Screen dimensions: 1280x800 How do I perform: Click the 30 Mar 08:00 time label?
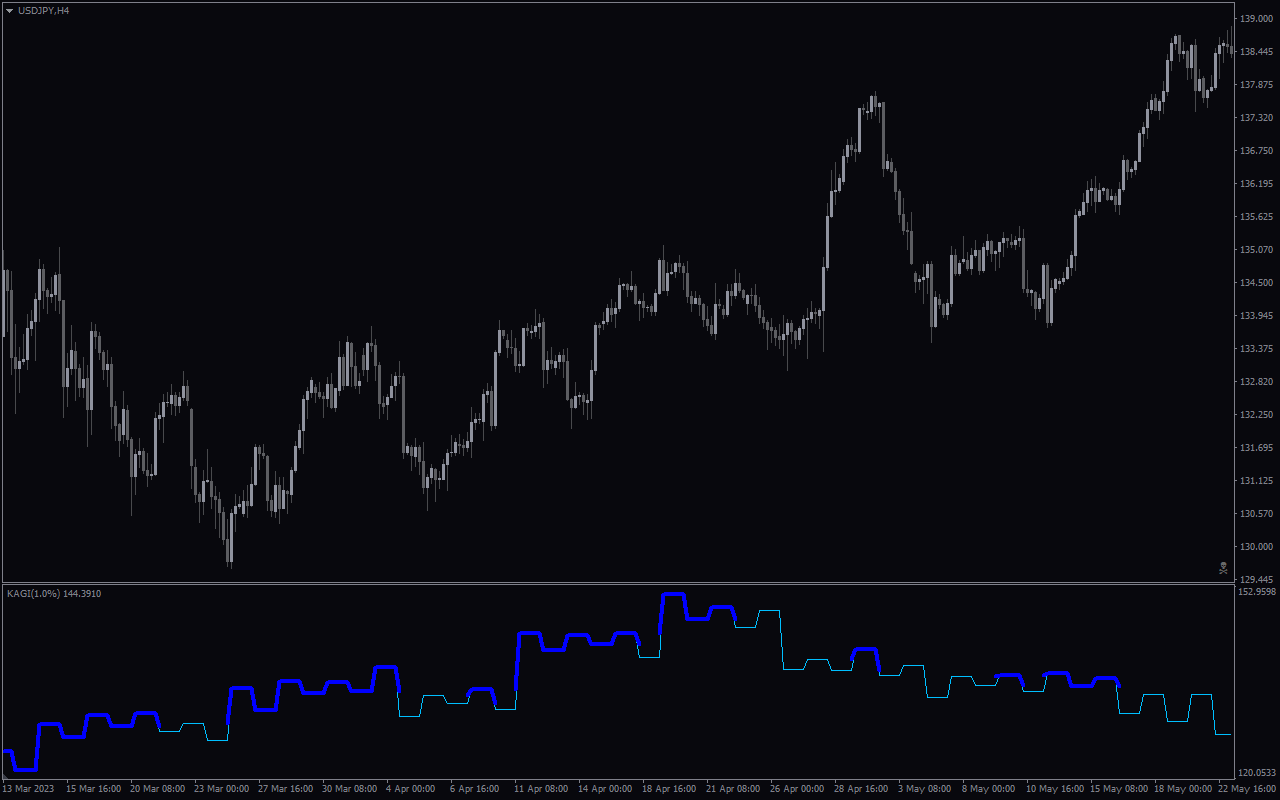(350, 789)
